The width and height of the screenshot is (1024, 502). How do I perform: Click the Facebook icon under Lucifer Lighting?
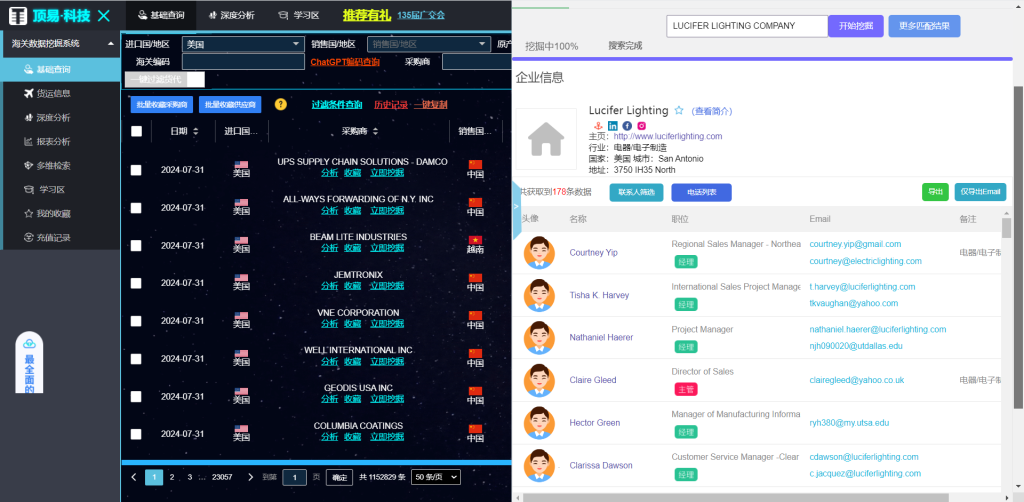pos(627,125)
